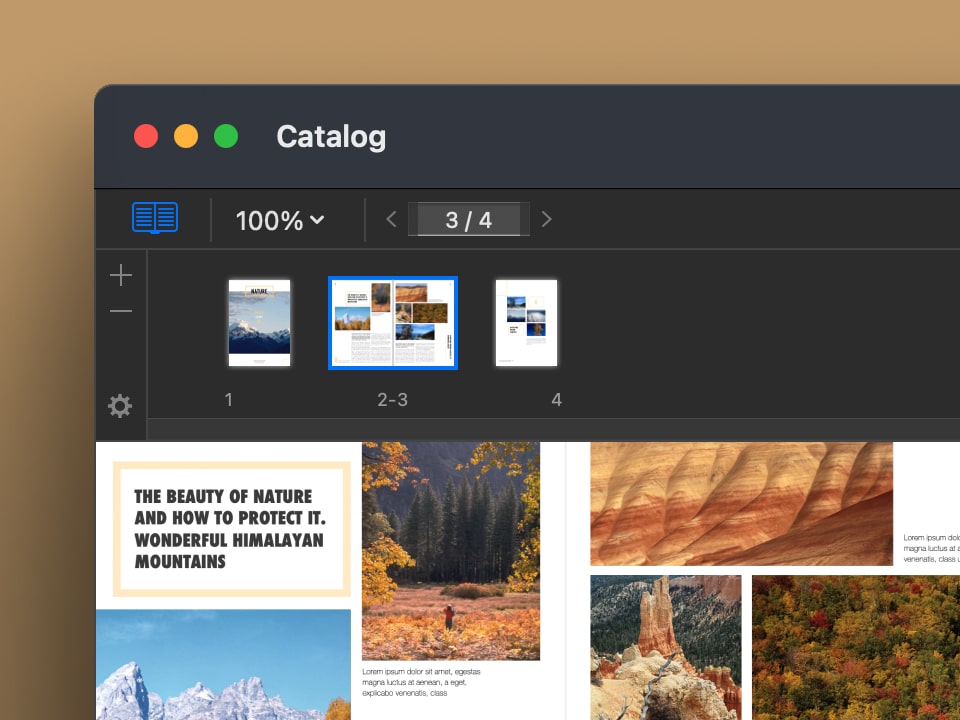Remove a page with the minus icon
Image resolution: width=960 pixels, height=720 pixels.
(x=121, y=311)
